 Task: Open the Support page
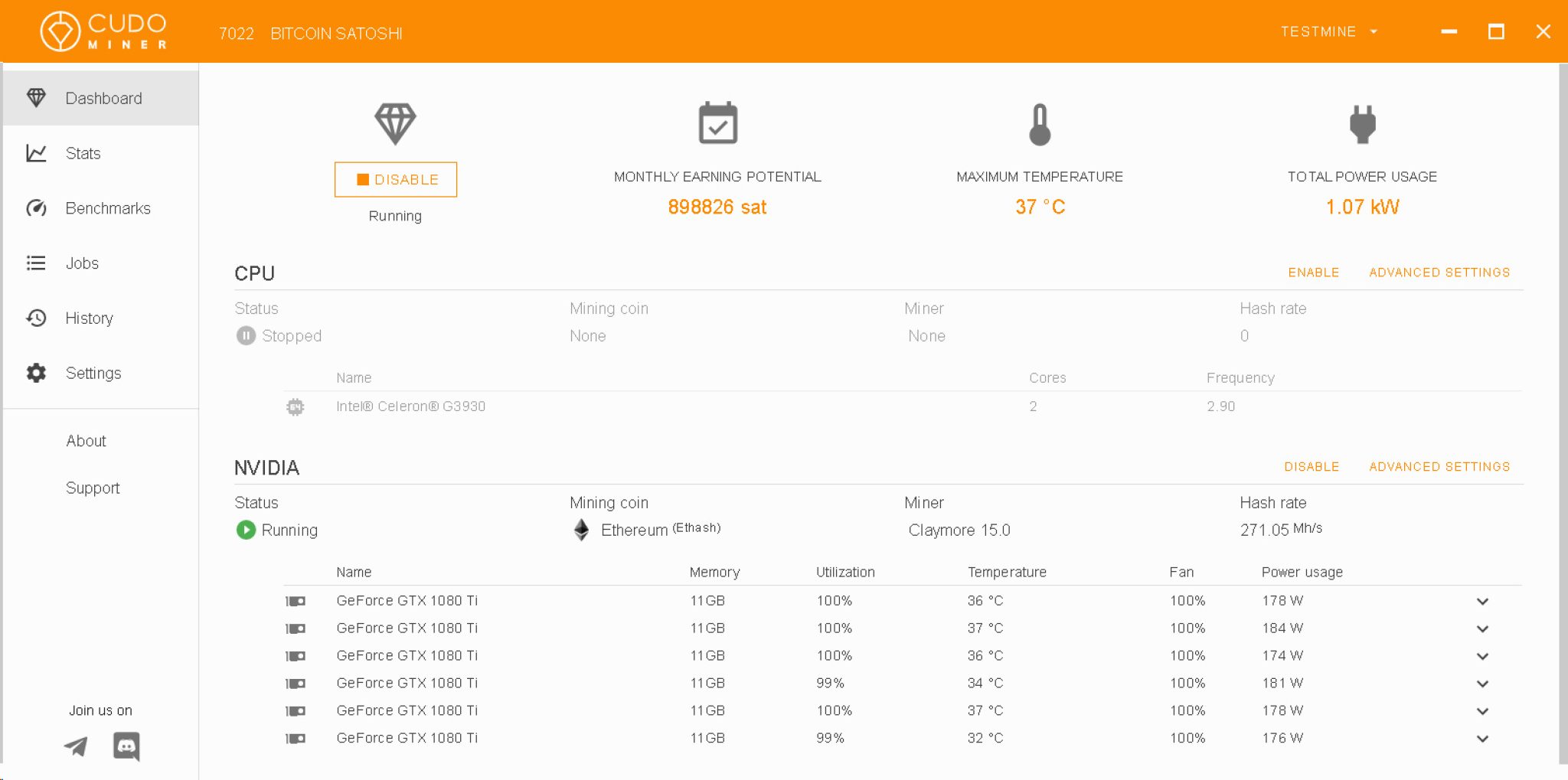(x=92, y=488)
